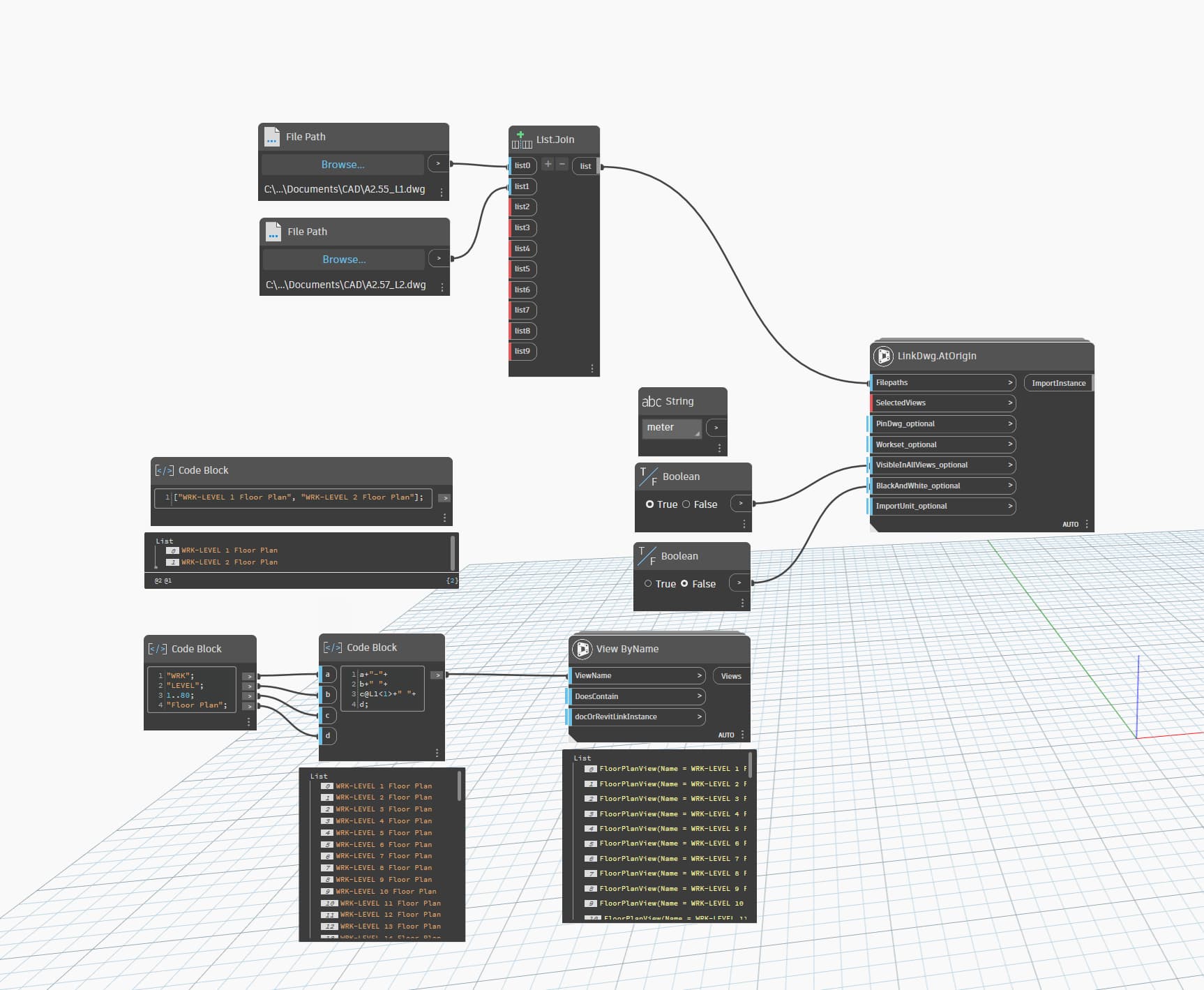
Task: Open the three-dot menu on the Code Block containing 1..80
Action: [x=248, y=722]
